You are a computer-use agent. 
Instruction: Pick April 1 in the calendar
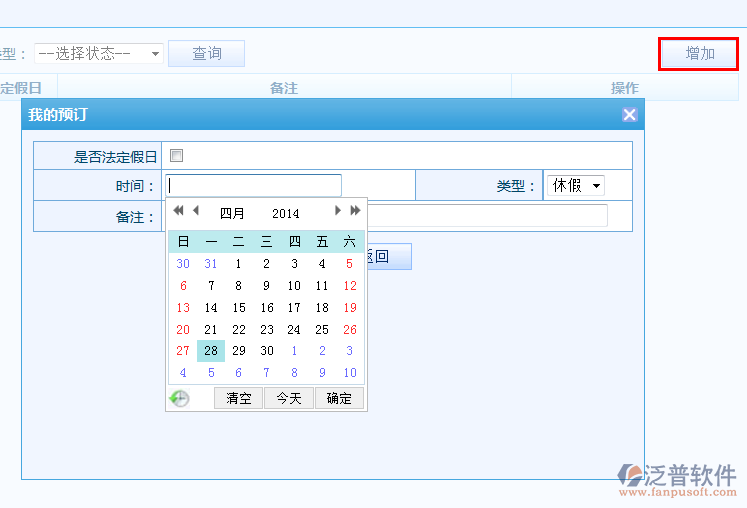[238, 264]
